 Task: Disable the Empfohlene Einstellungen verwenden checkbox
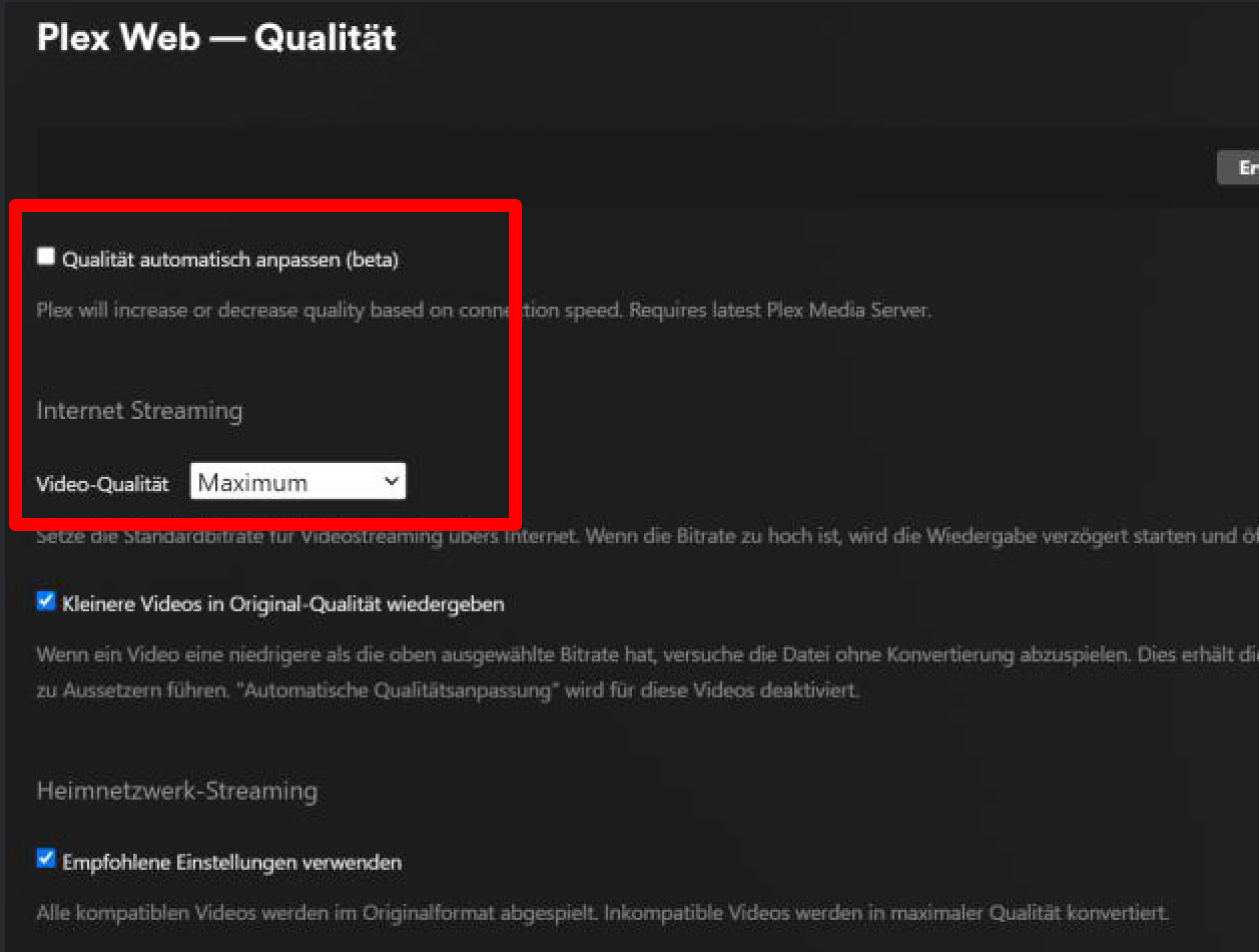[x=46, y=859]
